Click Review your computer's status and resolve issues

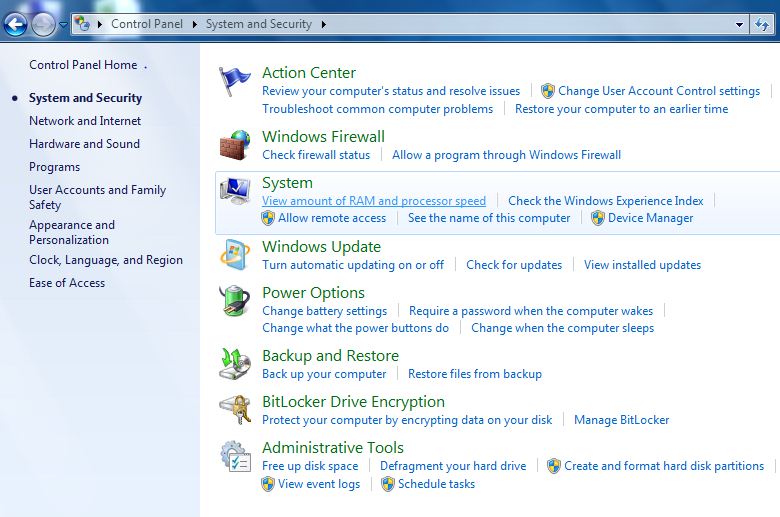click(391, 91)
